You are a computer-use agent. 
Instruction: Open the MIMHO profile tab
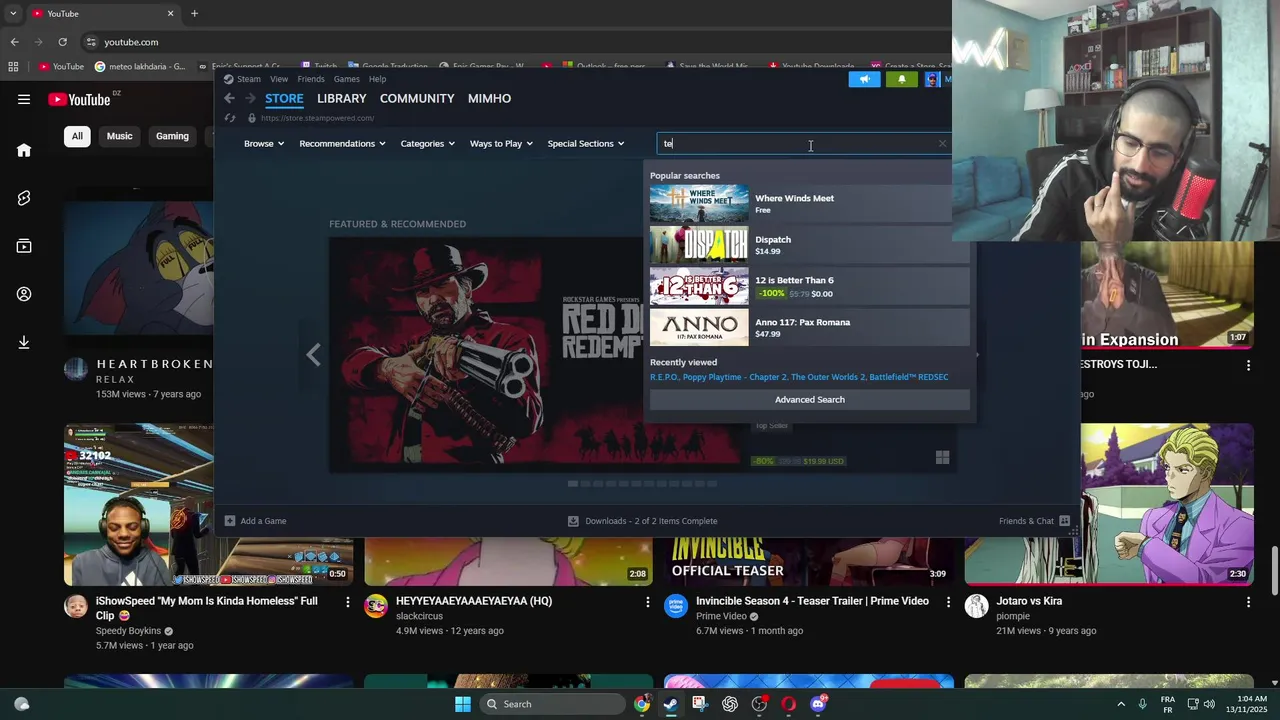click(x=489, y=98)
